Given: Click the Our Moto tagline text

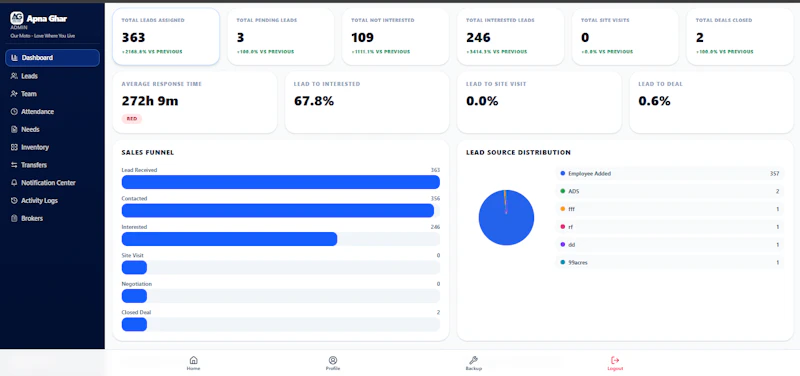Looking at the screenshot, I should [x=43, y=36].
